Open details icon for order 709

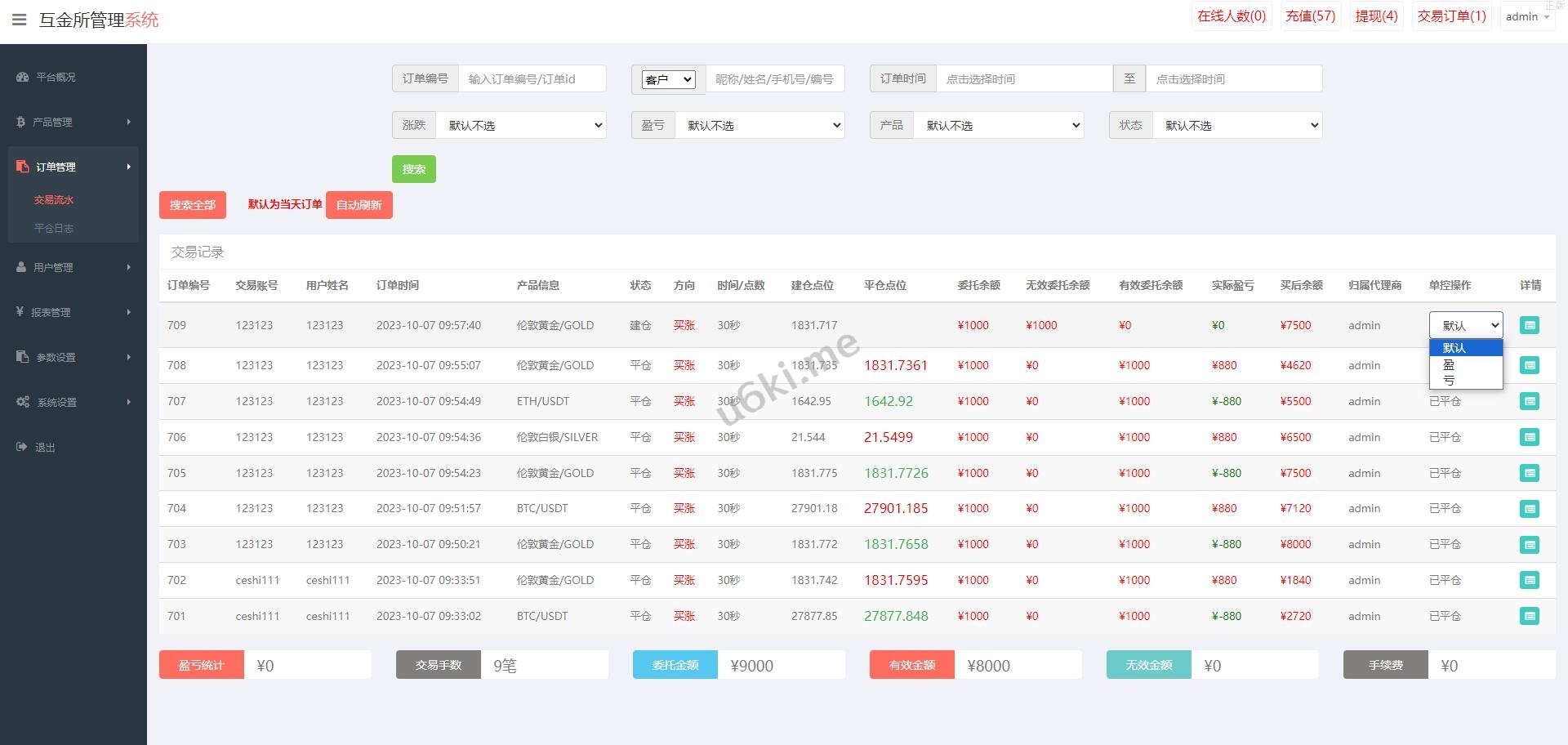coord(1529,325)
